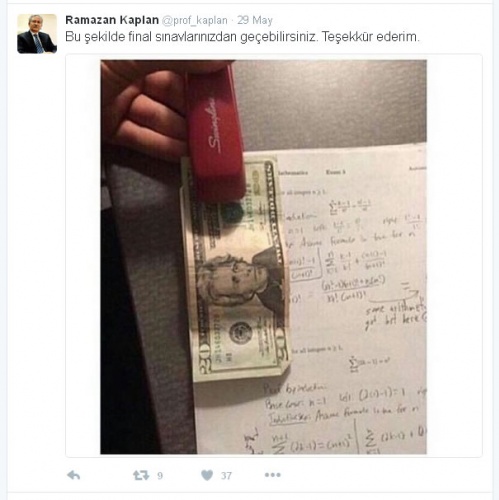Click the 29 May timestamp
This screenshot has width=499, height=500.
click(x=255, y=20)
